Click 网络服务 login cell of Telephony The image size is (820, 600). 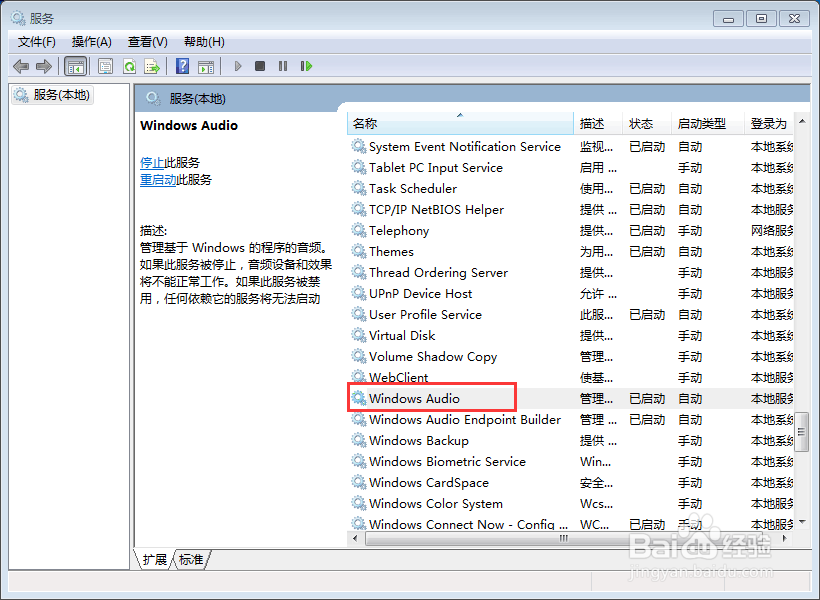772,230
